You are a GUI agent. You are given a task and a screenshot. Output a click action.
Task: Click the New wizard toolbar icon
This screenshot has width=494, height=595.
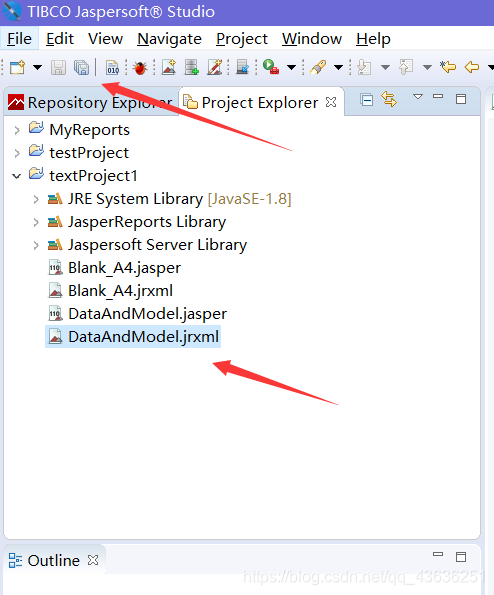(x=17, y=68)
